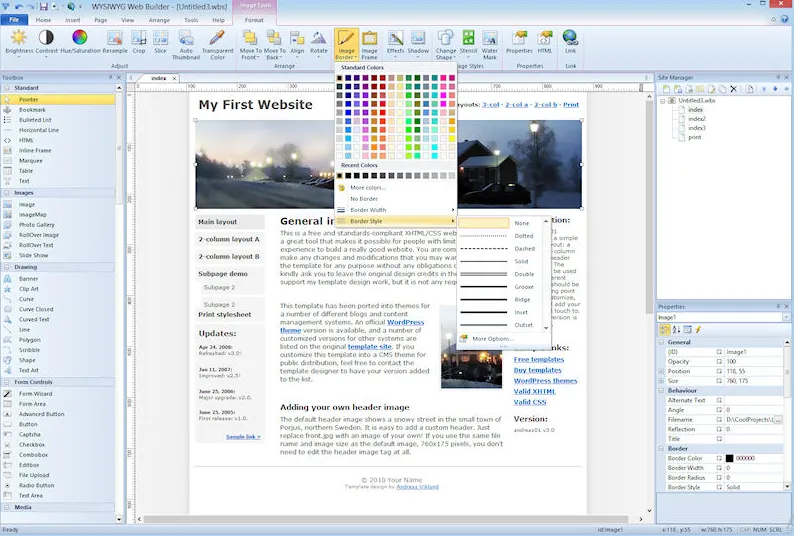Open the Contrast adjustment tool
This screenshot has height=536, width=794.
pyautogui.click(x=46, y=37)
